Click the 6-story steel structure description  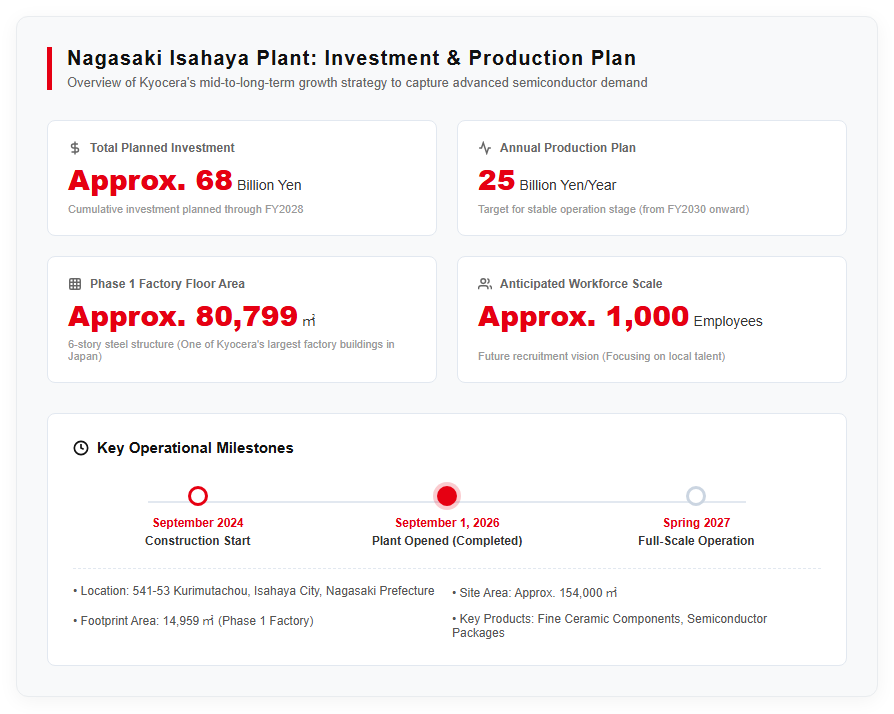(231, 350)
